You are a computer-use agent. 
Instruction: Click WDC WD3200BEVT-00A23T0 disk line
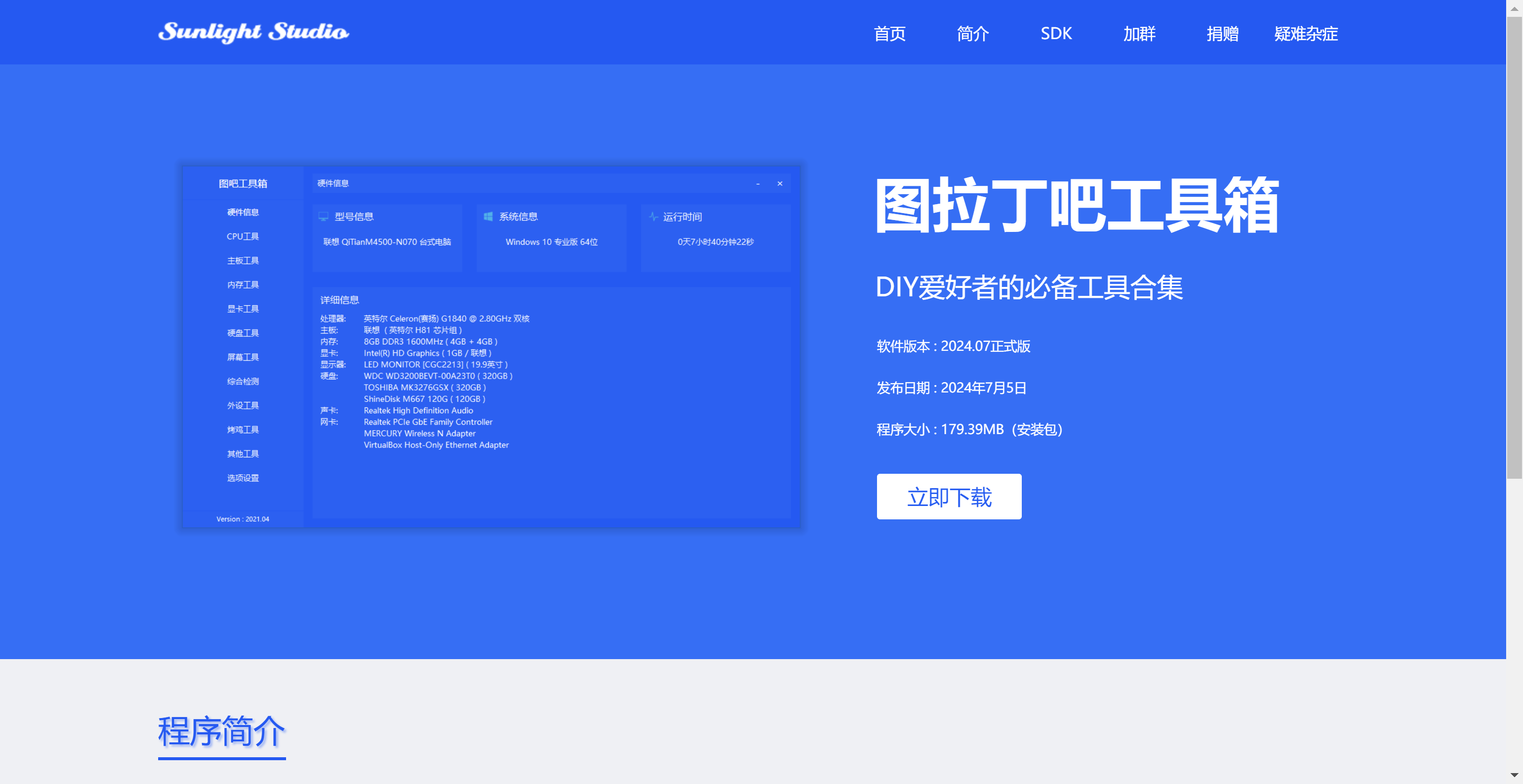(438, 376)
